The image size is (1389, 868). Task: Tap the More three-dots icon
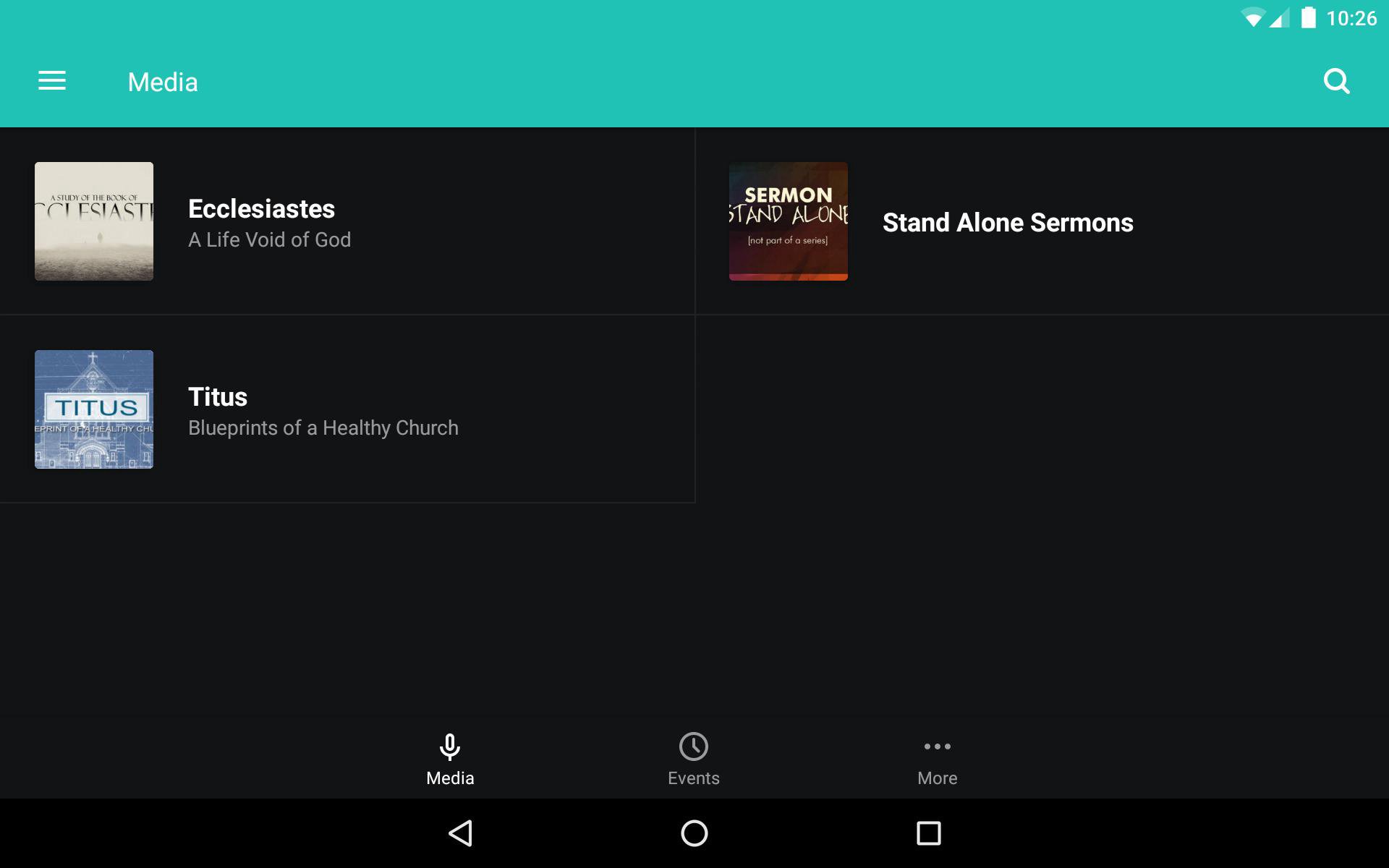[x=937, y=746]
